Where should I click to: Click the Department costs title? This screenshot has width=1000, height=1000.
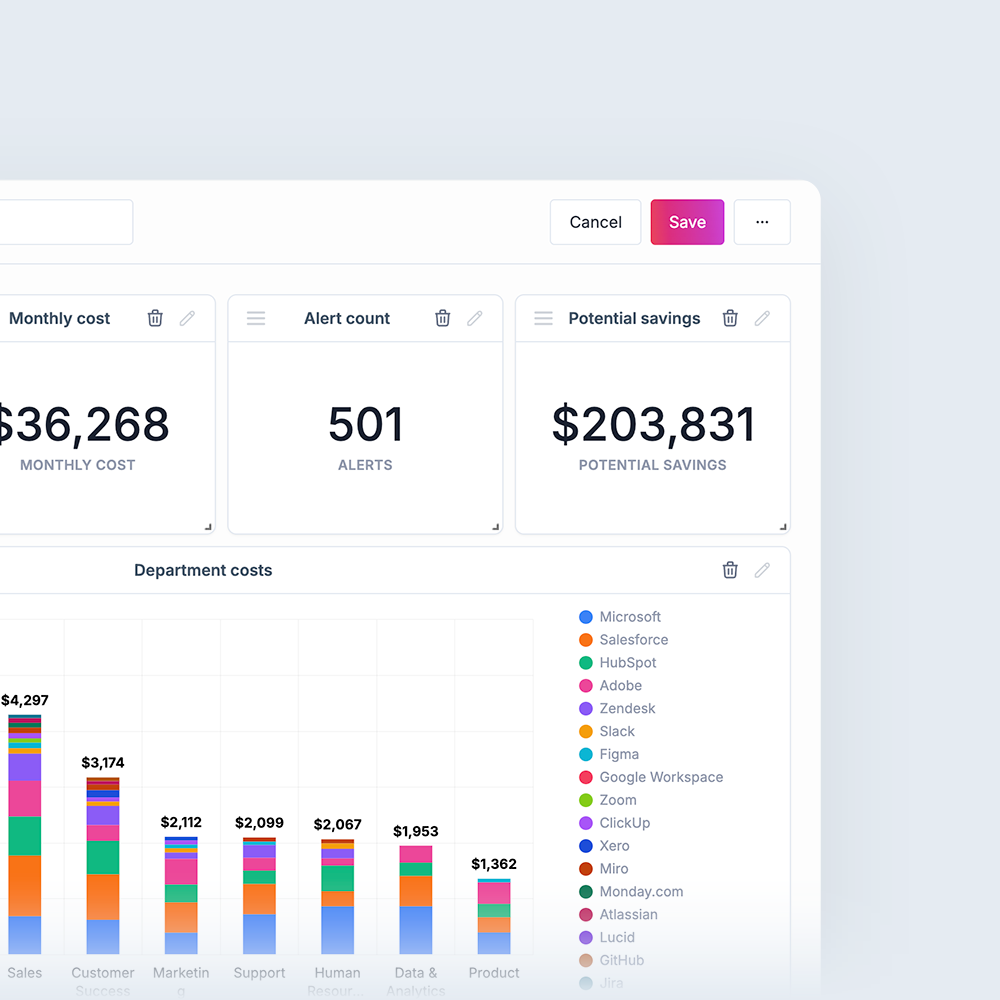click(x=203, y=570)
